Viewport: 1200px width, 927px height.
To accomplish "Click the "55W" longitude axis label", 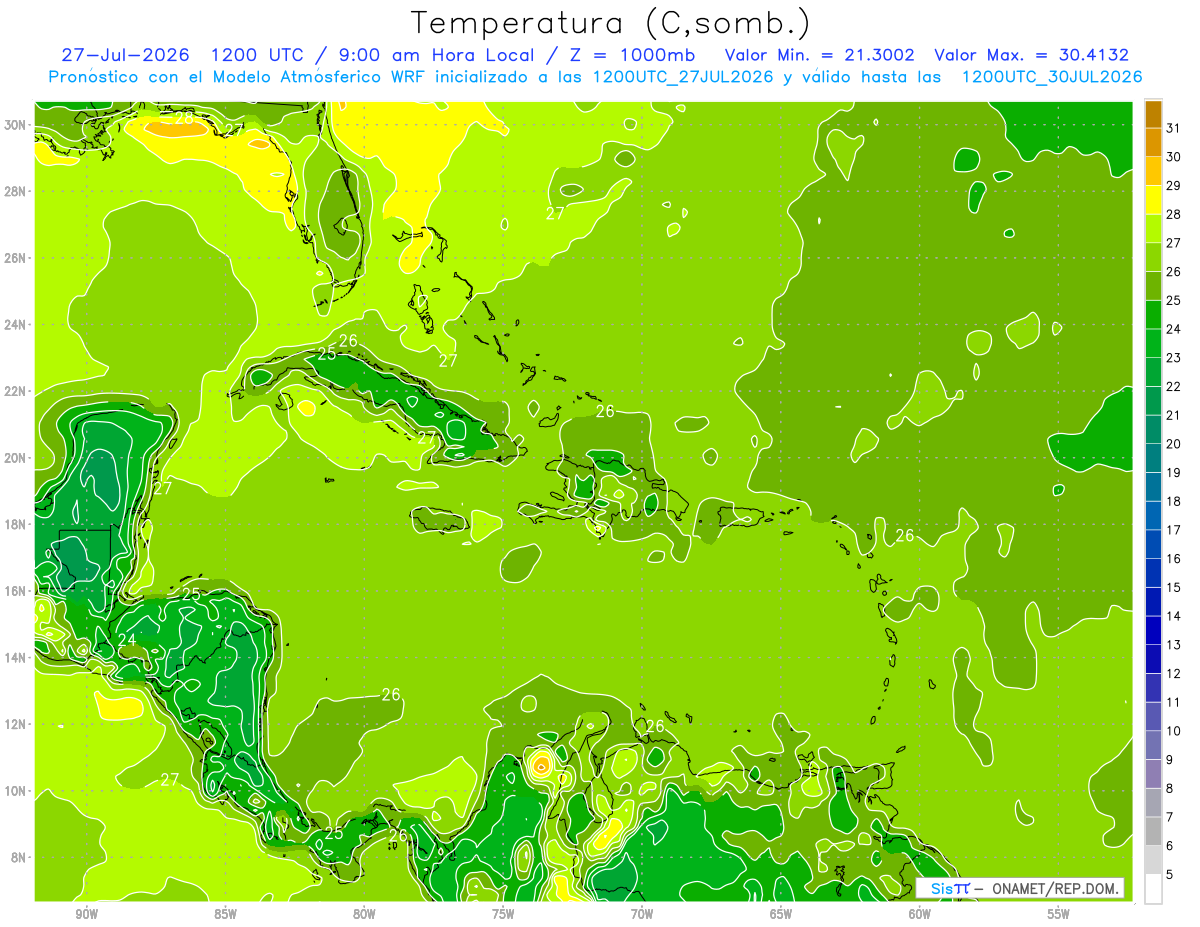I will (1059, 914).
